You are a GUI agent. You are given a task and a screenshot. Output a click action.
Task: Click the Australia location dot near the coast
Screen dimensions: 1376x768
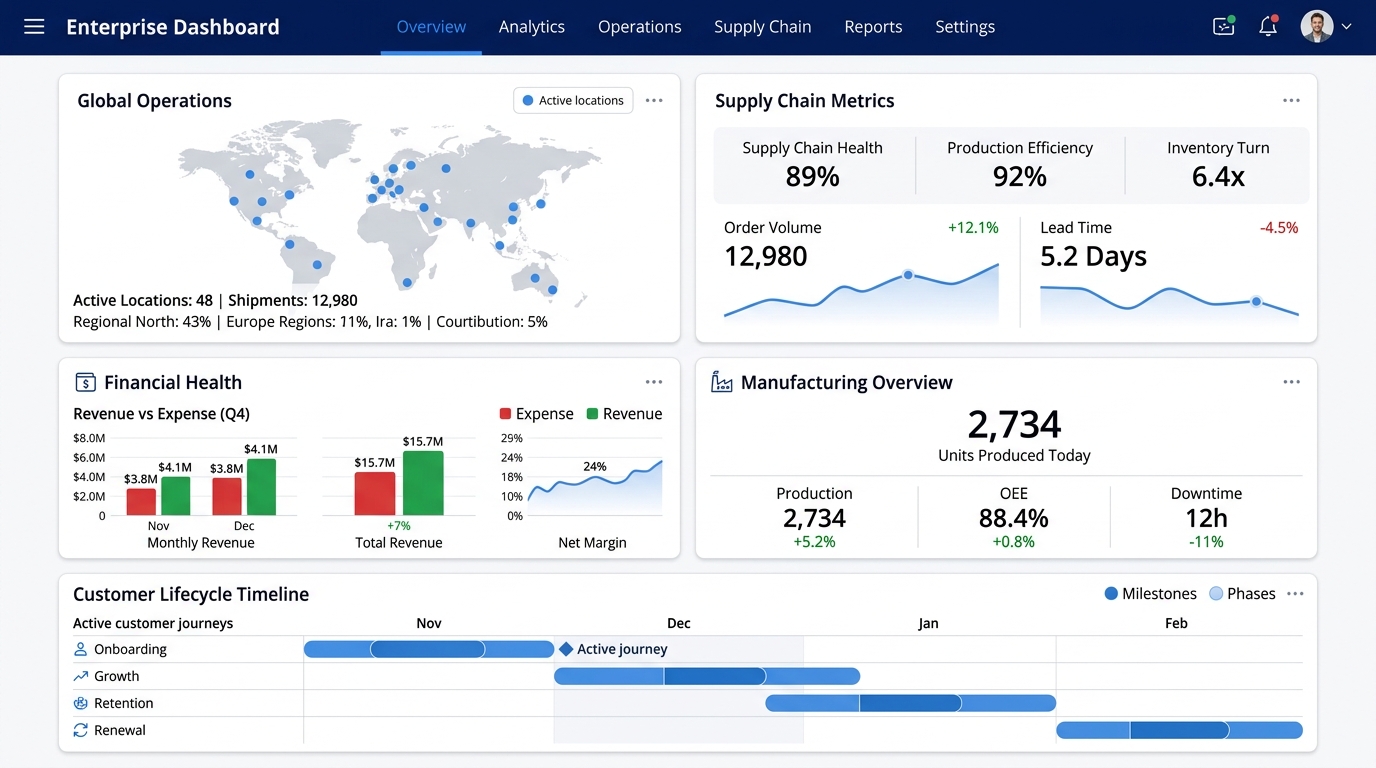coord(552,290)
